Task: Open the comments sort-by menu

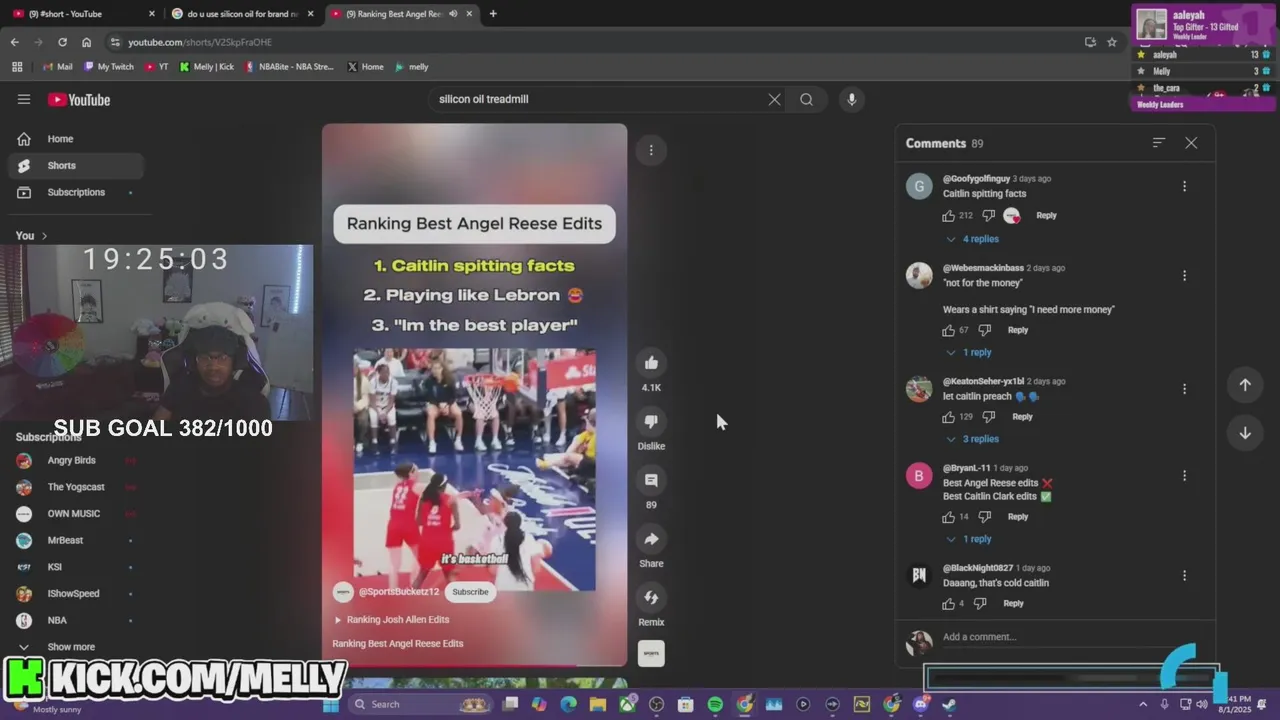Action: (1158, 143)
